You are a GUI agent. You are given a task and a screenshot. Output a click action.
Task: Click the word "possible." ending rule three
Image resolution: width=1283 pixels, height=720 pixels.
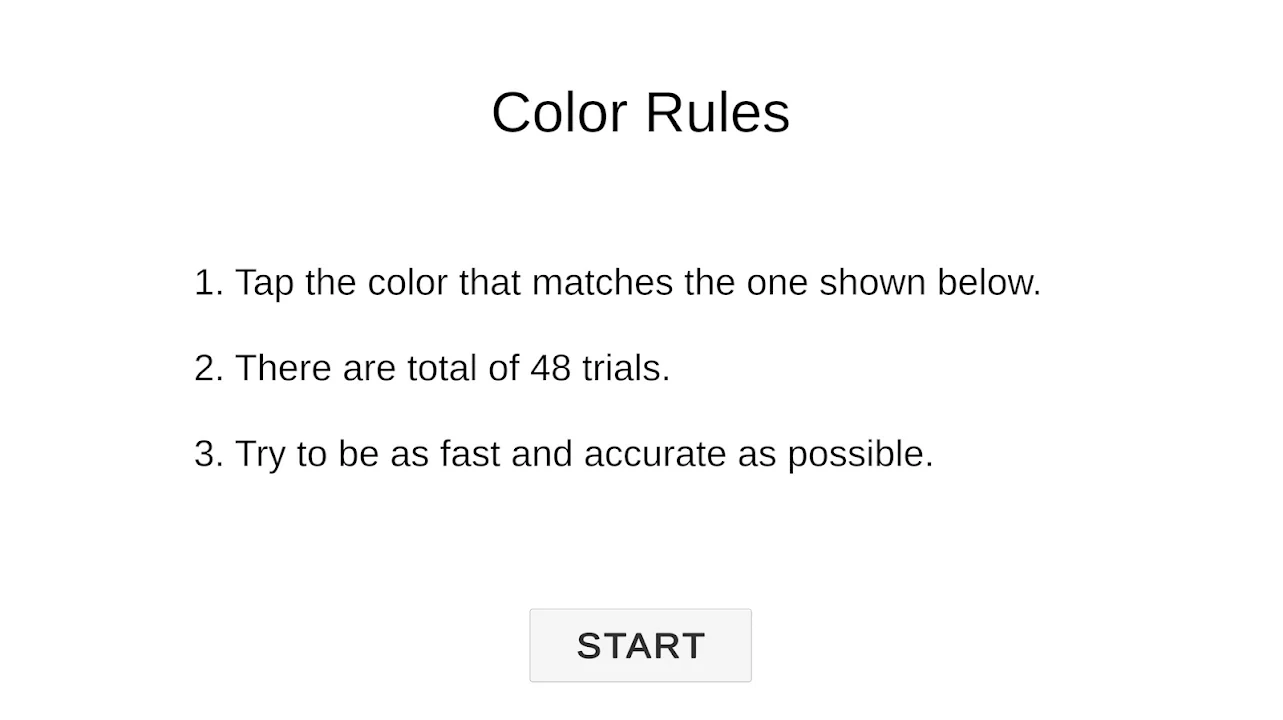860,455
